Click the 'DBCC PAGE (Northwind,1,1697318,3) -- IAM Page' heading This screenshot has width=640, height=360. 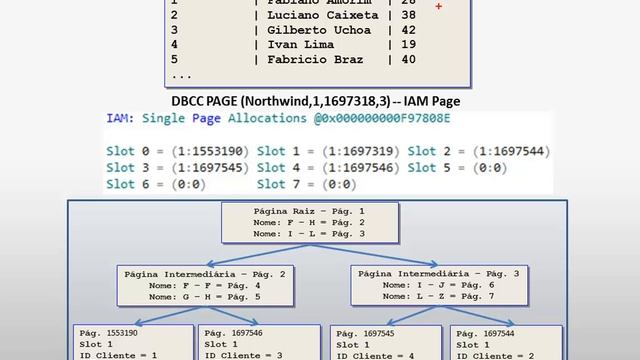[x=316, y=101]
